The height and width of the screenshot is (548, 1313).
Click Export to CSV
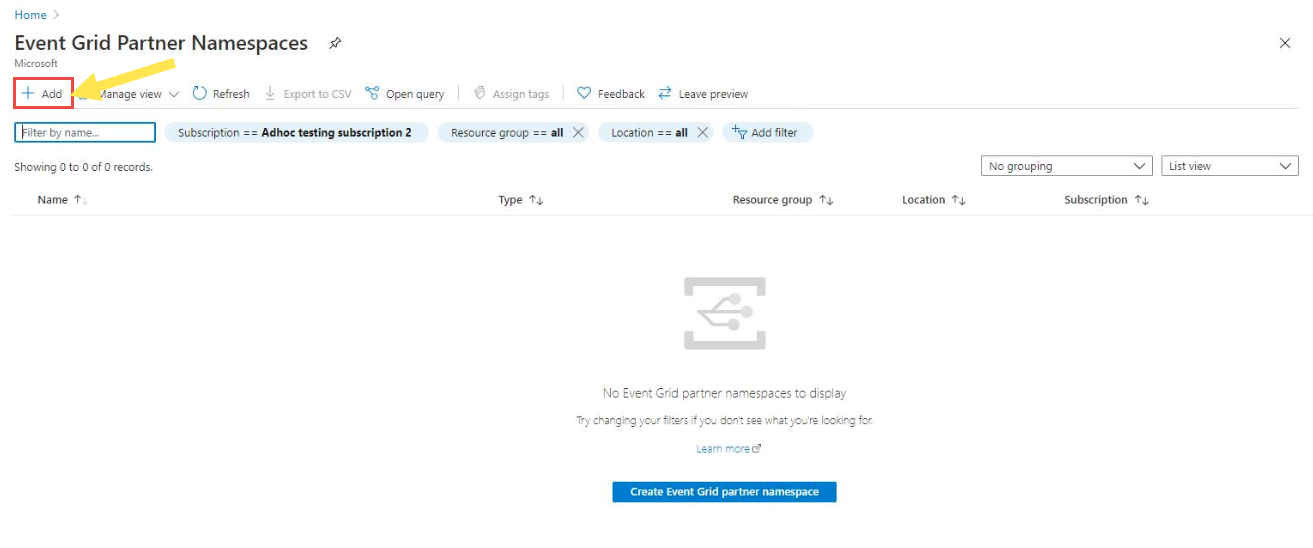(308, 94)
